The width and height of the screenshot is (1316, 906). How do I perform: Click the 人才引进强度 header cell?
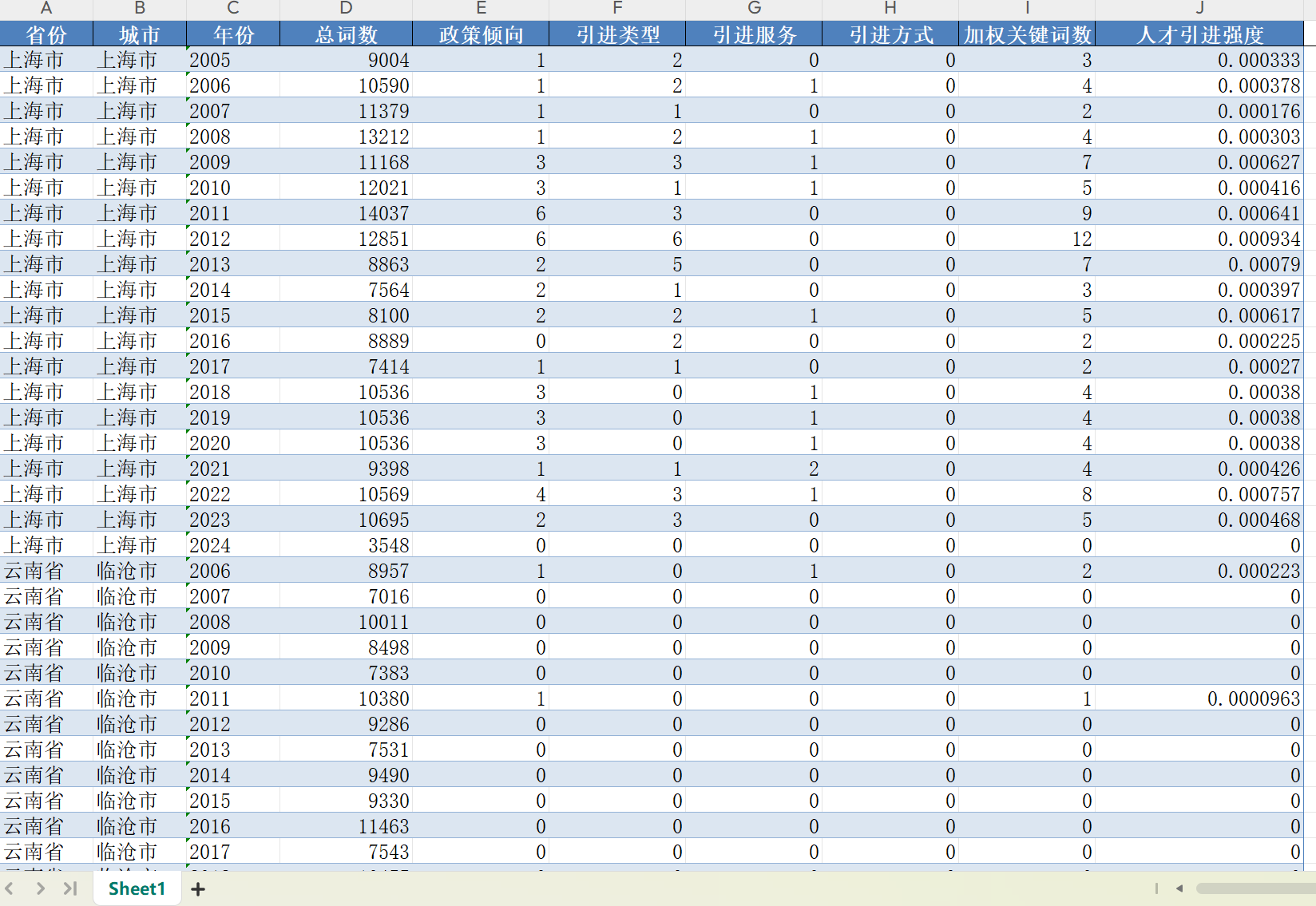(x=1199, y=35)
